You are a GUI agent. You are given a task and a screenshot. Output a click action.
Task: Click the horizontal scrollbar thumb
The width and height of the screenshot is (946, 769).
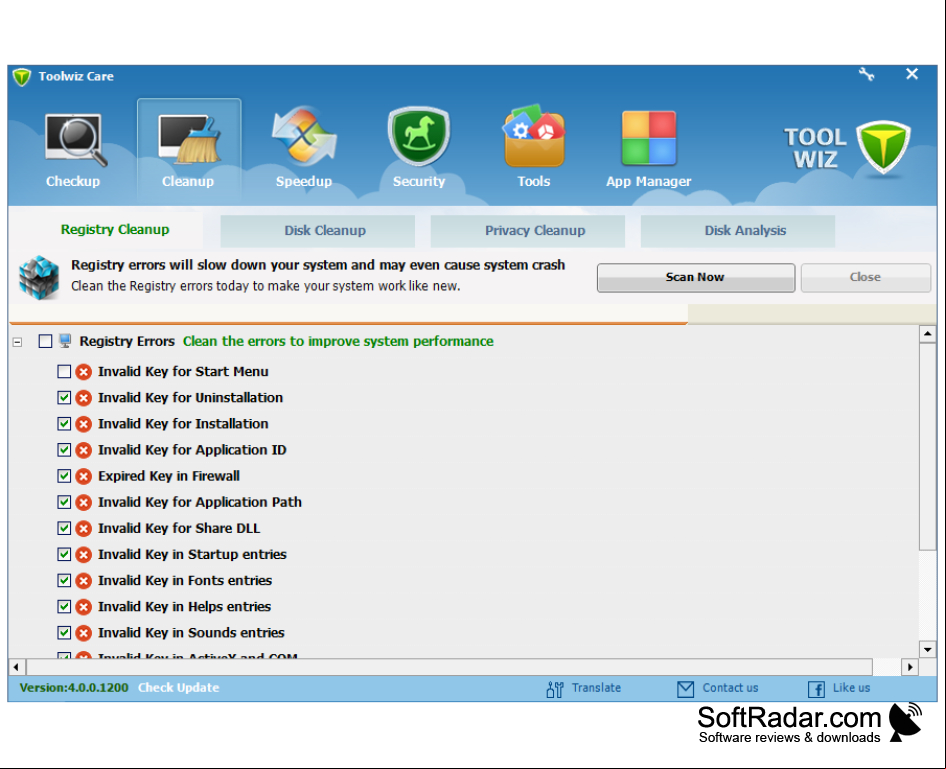coord(449,667)
